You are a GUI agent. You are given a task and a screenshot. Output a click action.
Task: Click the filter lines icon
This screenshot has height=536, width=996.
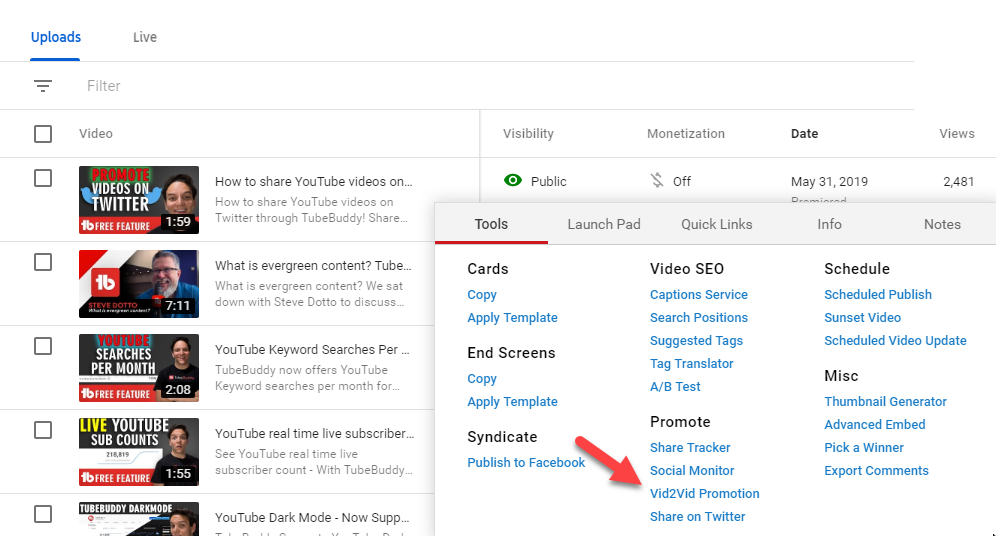tap(43, 86)
